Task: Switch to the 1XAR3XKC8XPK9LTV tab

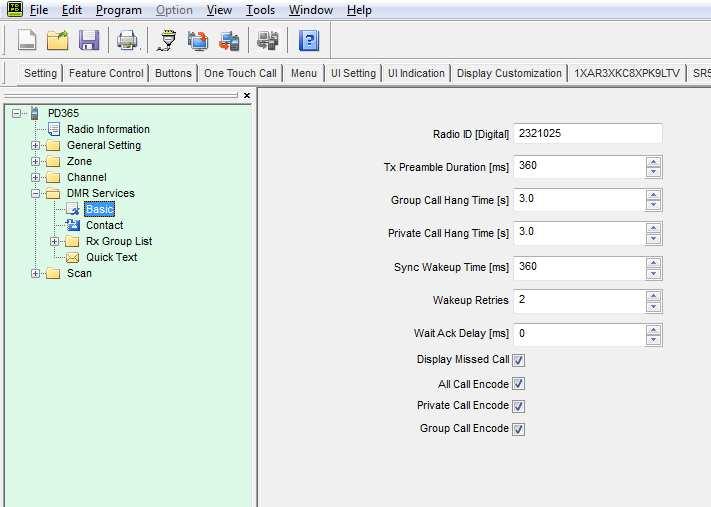Action: click(x=627, y=73)
